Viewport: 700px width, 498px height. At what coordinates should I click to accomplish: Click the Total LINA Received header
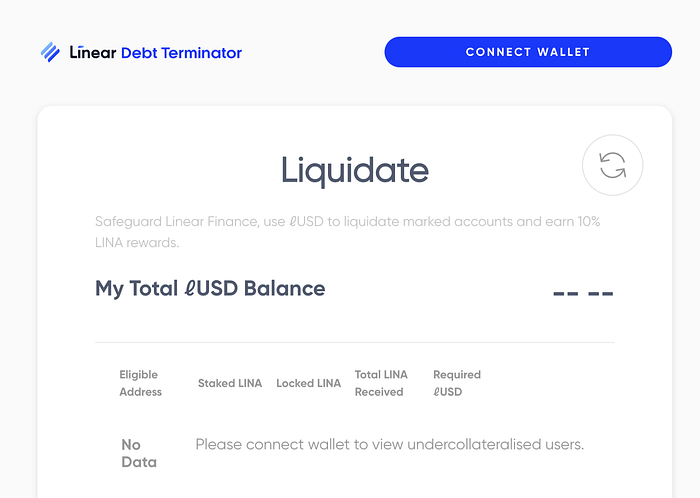[x=381, y=383]
